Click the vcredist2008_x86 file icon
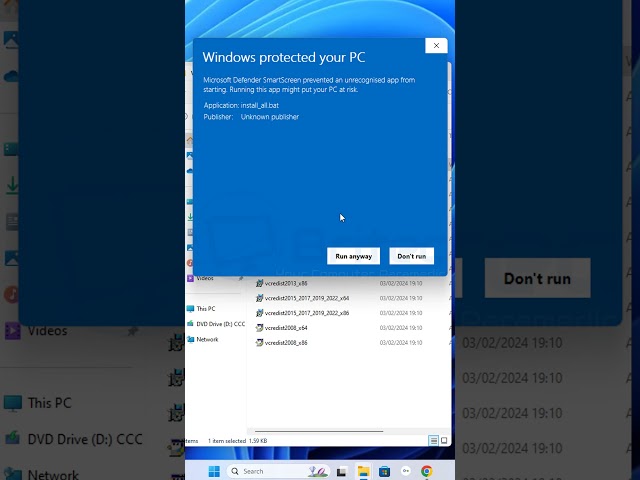Screen dimensions: 640x480 pos(259,342)
